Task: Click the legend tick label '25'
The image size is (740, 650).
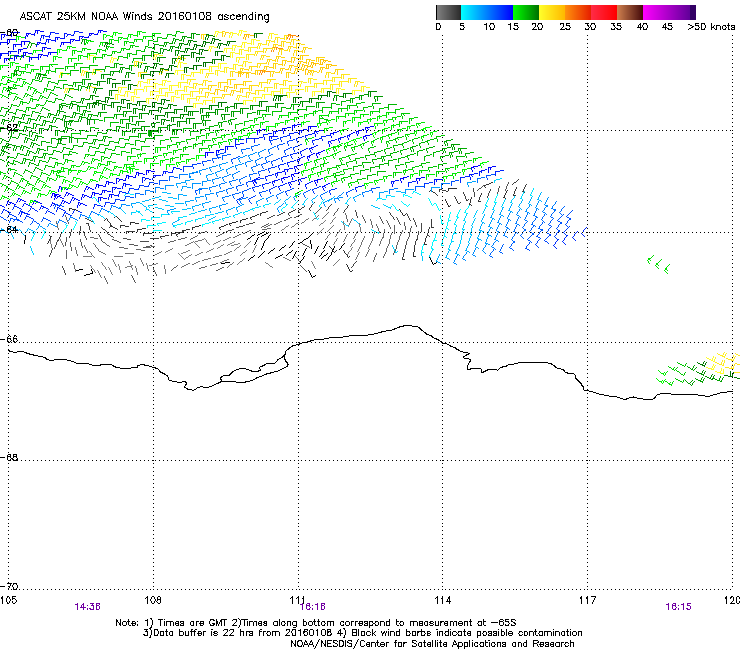Action: (x=565, y=27)
